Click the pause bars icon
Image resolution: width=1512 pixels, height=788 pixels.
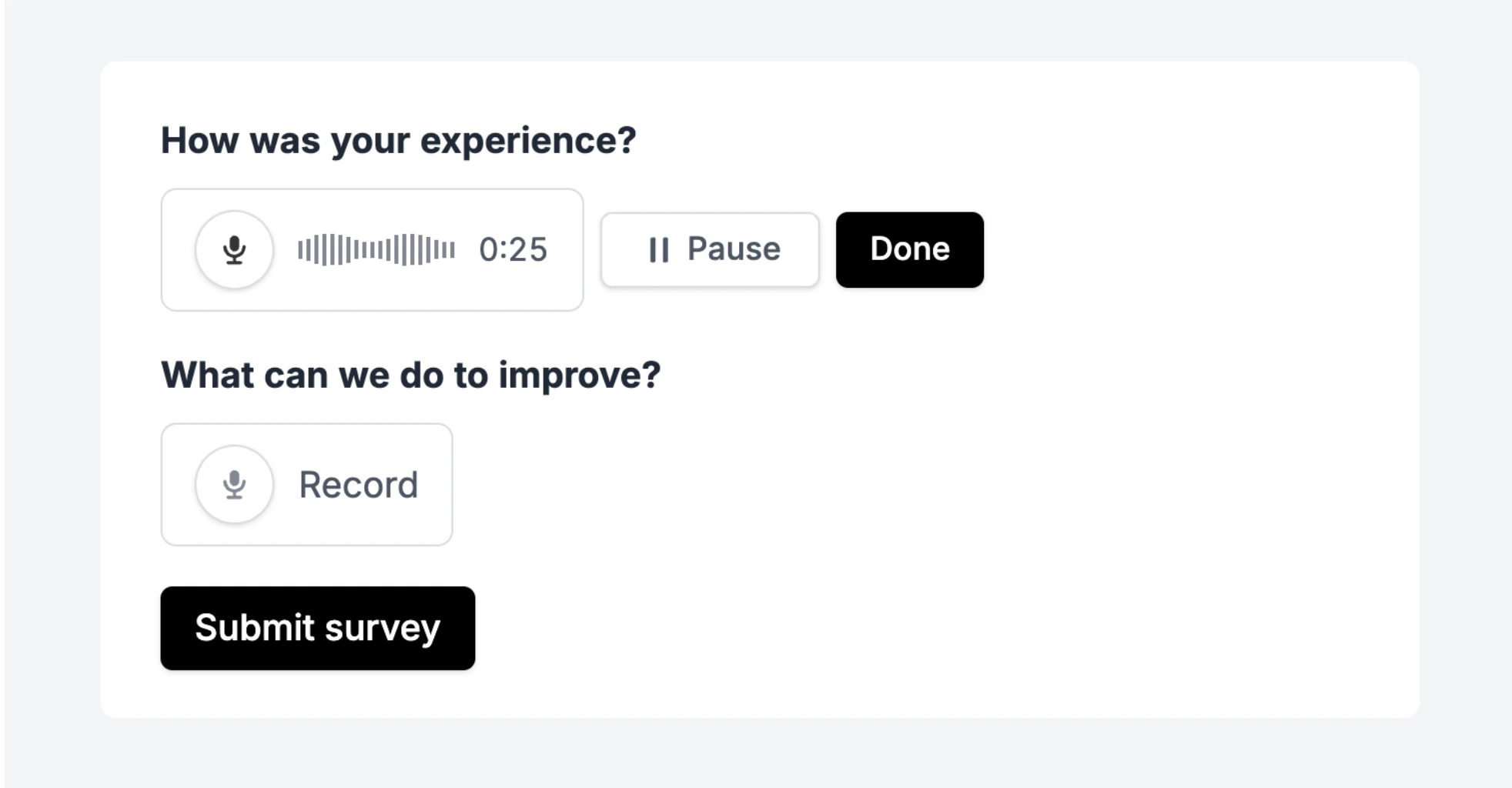coord(658,250)
